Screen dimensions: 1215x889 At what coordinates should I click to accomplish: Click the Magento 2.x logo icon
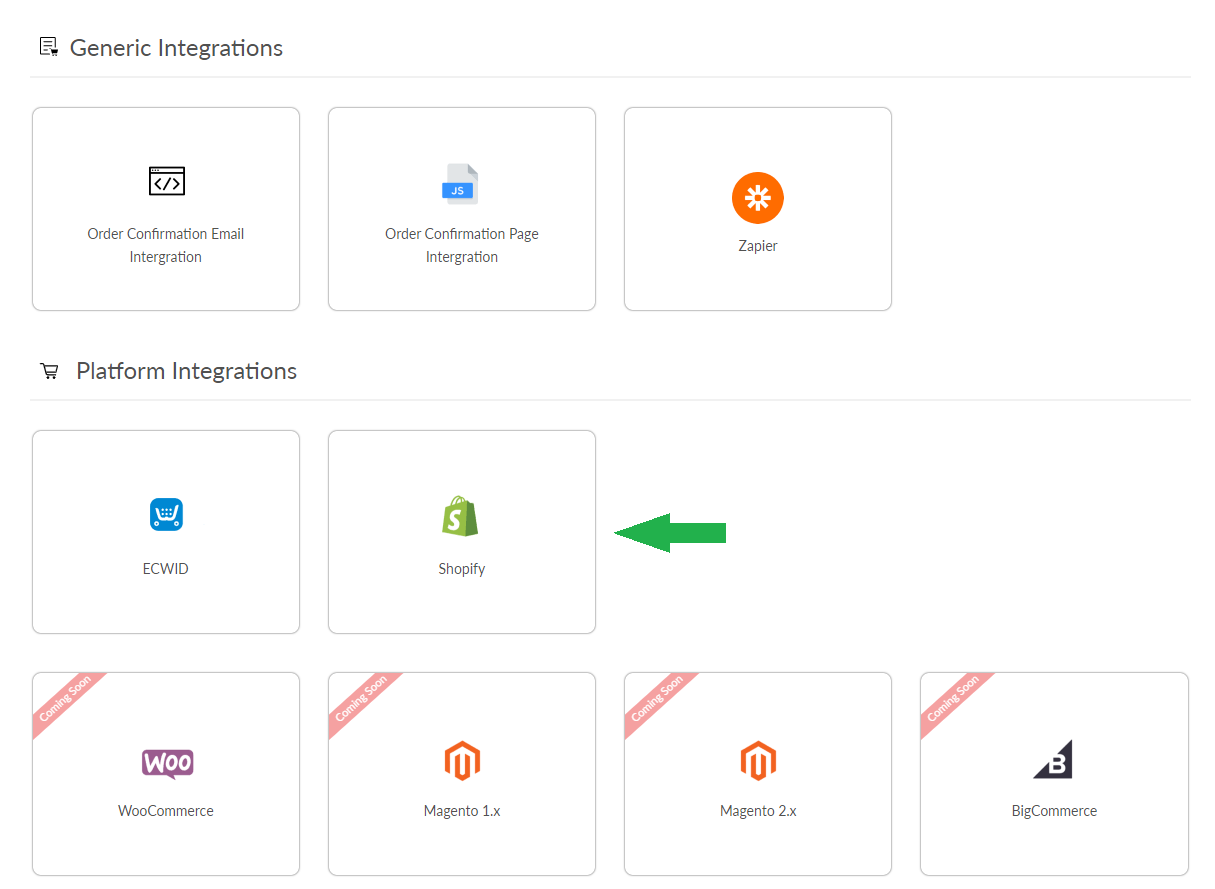[758, 761]
